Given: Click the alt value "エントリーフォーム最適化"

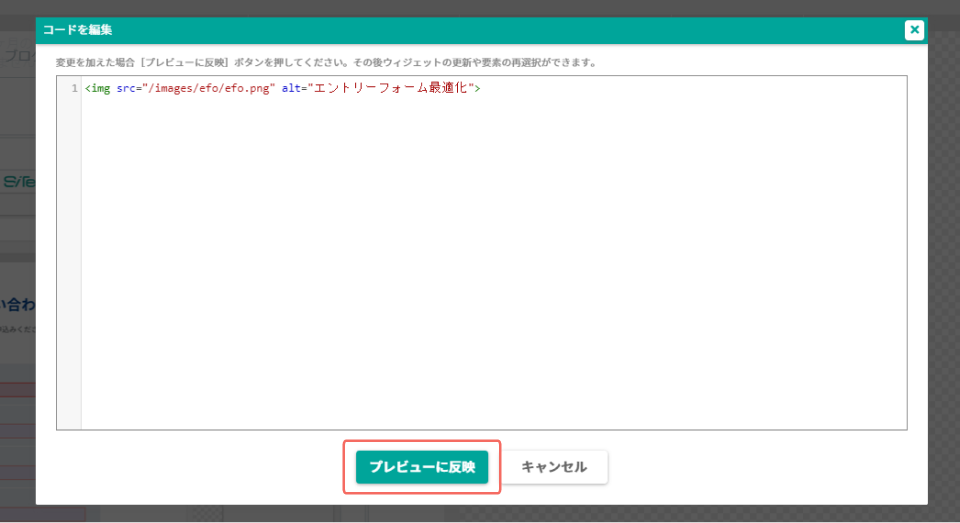Looking at the screenshot, I should (391, 88).
